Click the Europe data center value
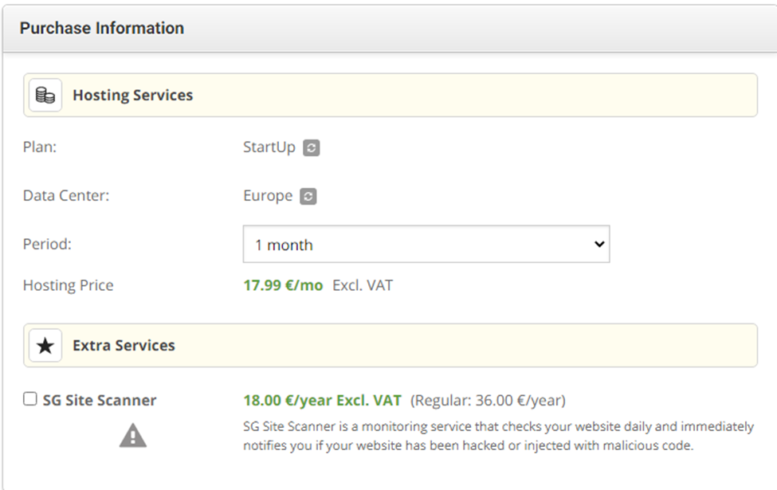Viewport: 777px width, 490px height. tap(268, 196)
